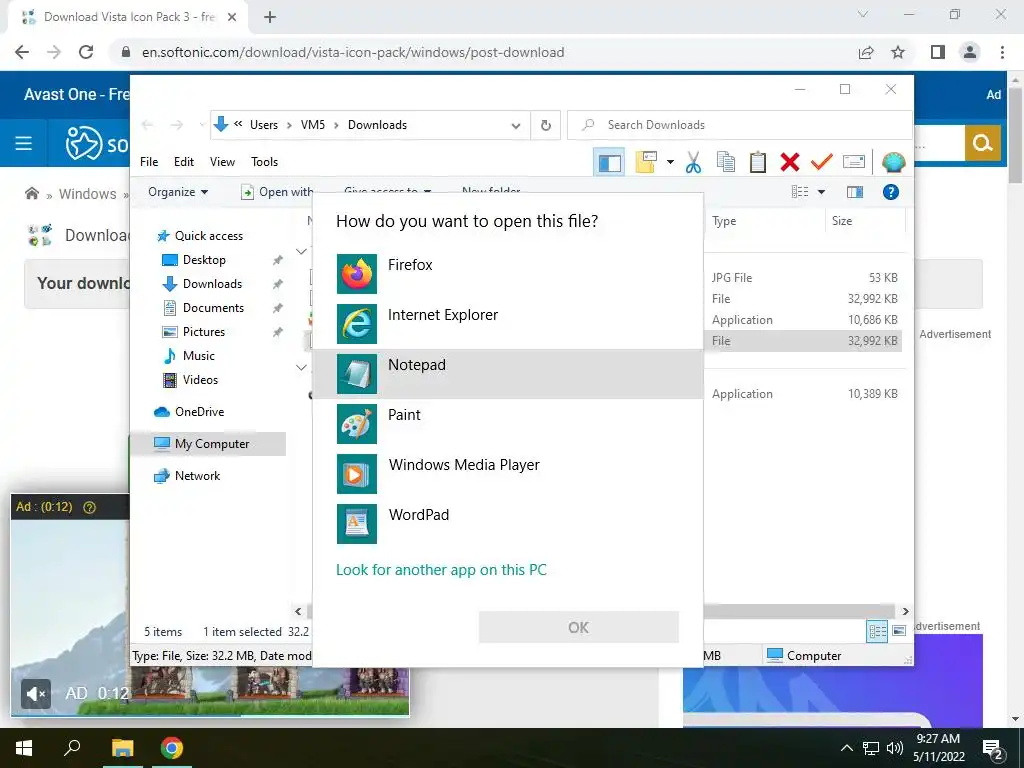Choose WordPad to open this file
The height and width of the screenshot is (768, 1024).
click(507, 524)
